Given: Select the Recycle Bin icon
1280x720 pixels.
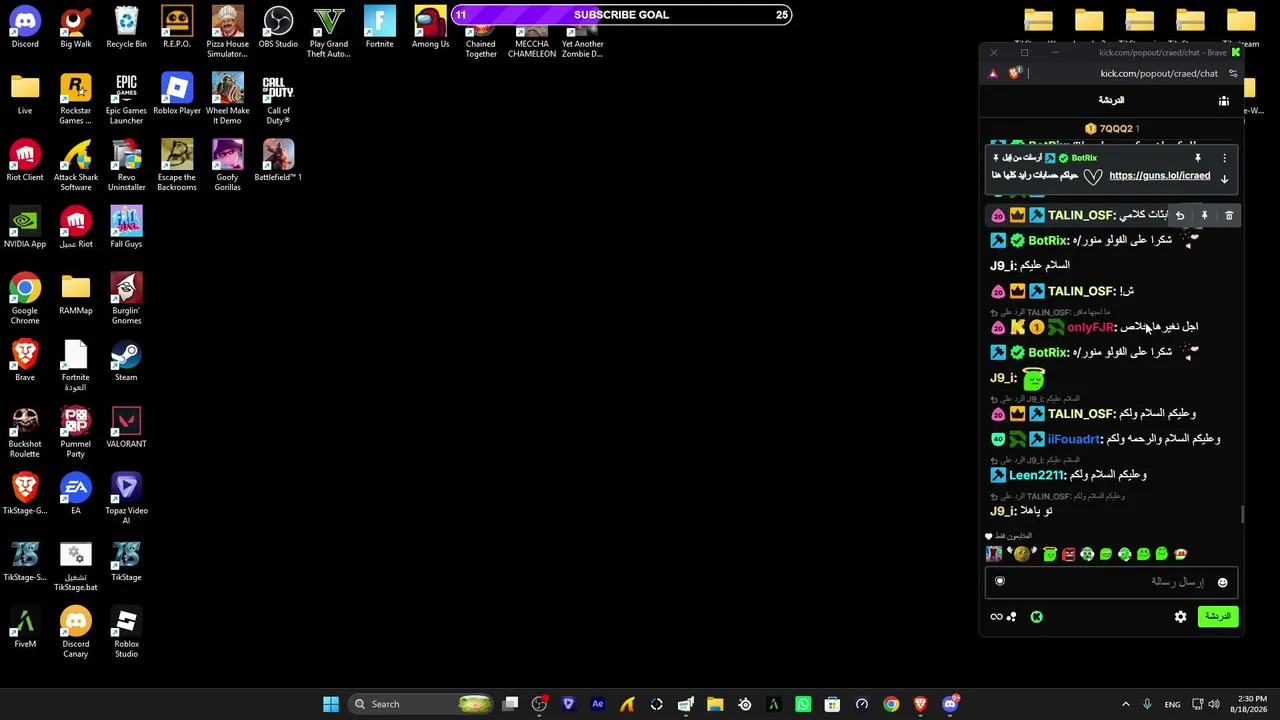Looking at the screenshot, I should coord(126,27).
